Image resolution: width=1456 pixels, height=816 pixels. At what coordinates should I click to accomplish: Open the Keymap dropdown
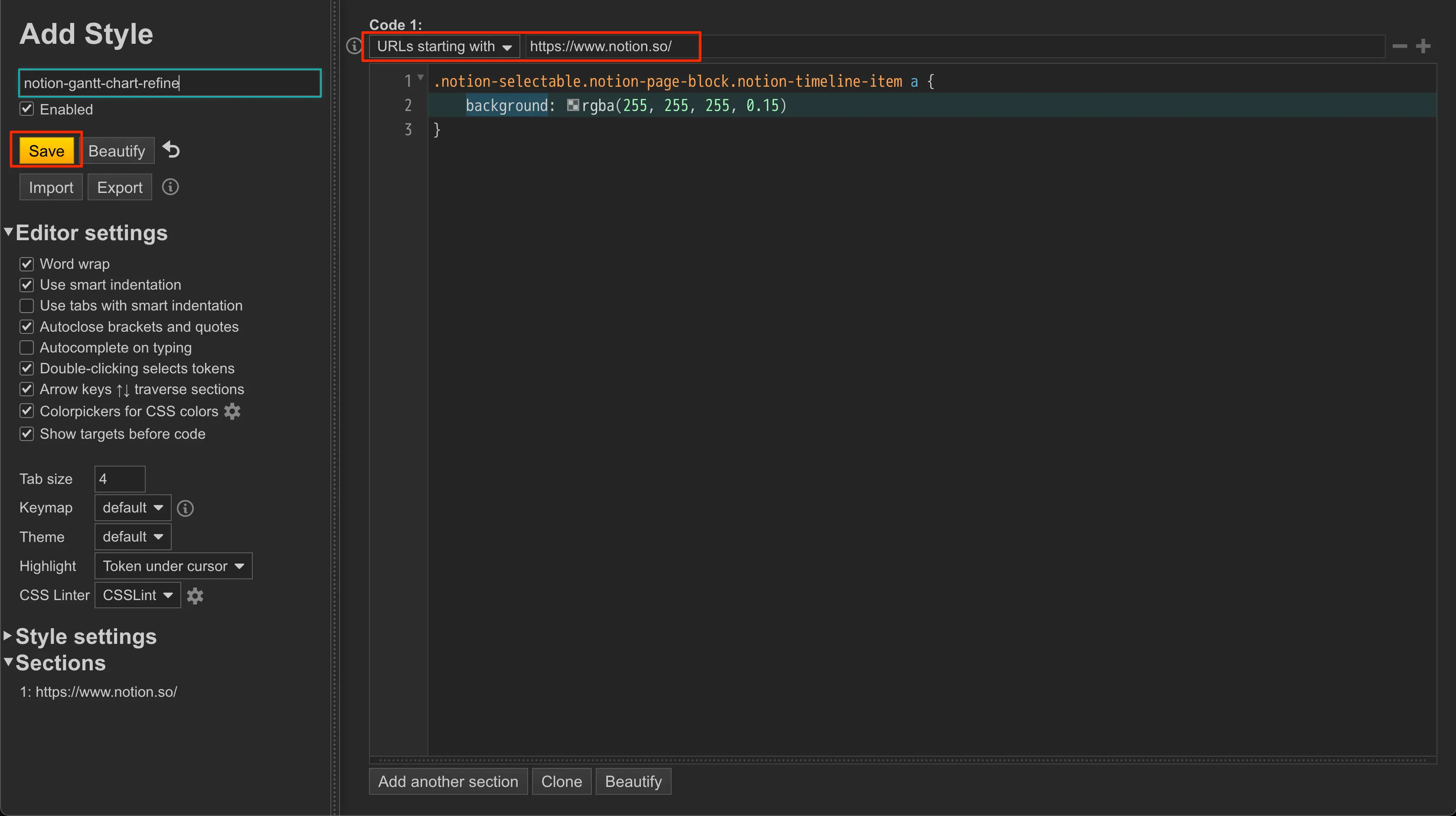coord(133,507)
